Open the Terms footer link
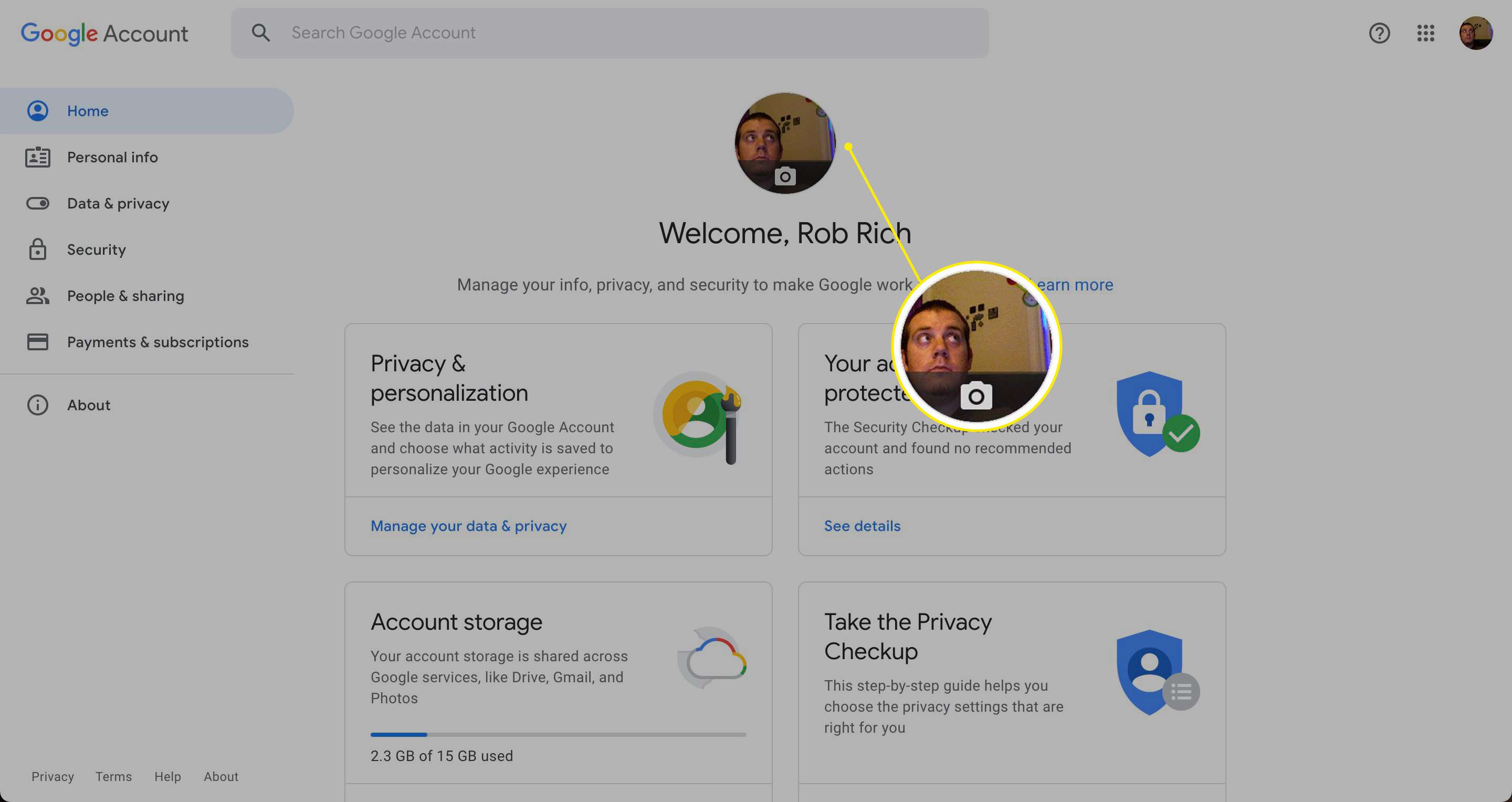The image size is (1512, 802). (x=114, y=777)
